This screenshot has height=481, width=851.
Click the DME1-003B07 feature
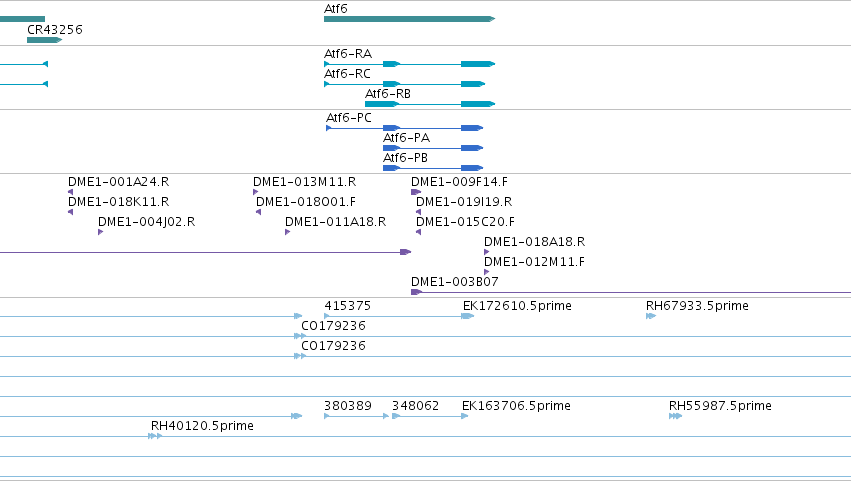tap(631, 293)
